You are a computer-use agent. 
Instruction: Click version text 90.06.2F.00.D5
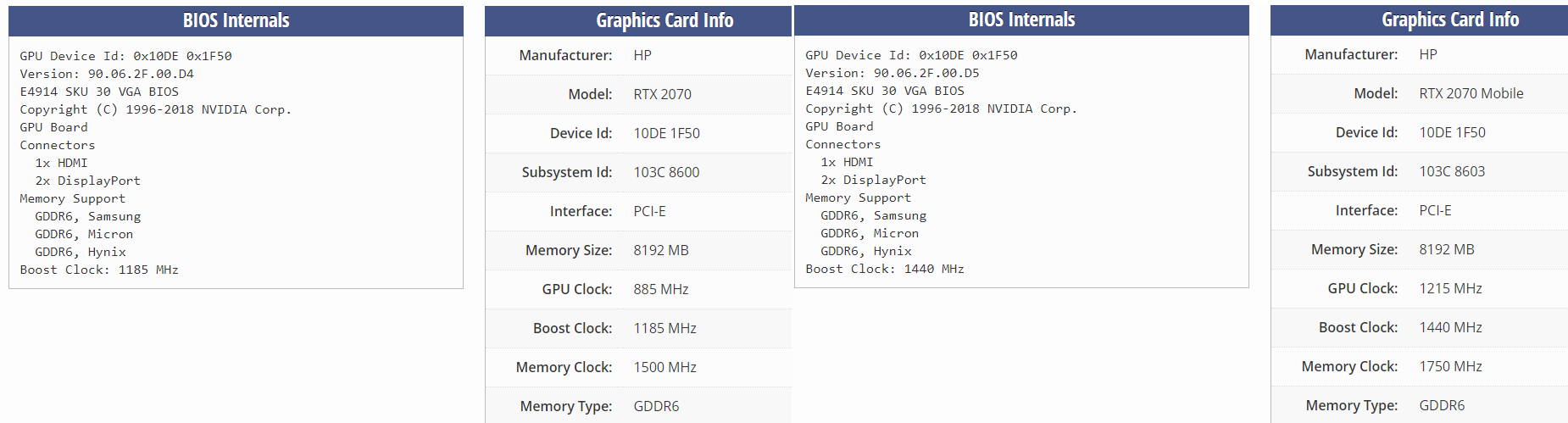926,73
